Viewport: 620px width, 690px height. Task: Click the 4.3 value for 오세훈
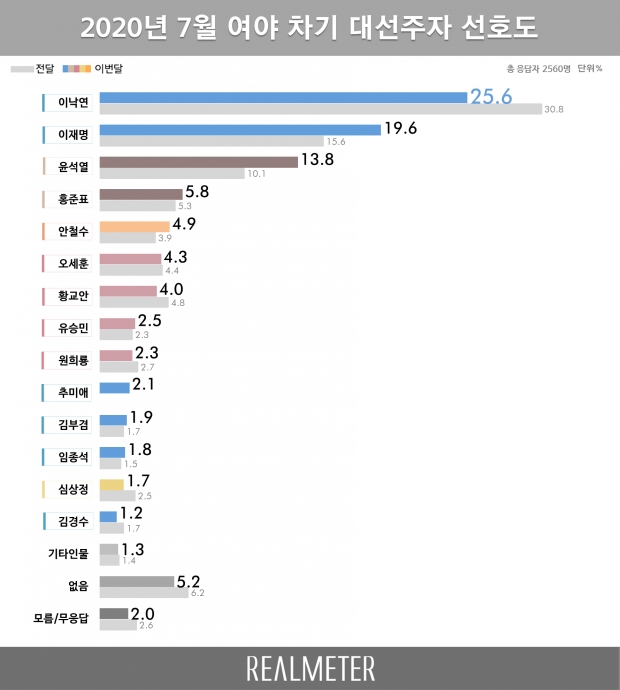point(176,257)
